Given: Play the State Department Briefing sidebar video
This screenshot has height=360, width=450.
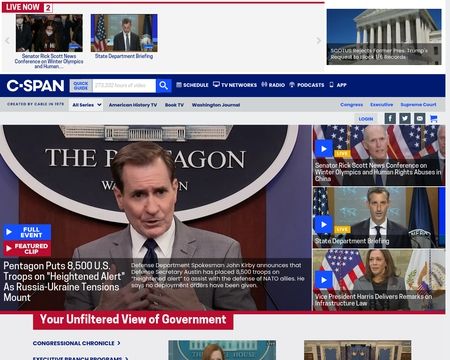Looking at the screenshot, I should pyautogui.click(x=324, y=224).
